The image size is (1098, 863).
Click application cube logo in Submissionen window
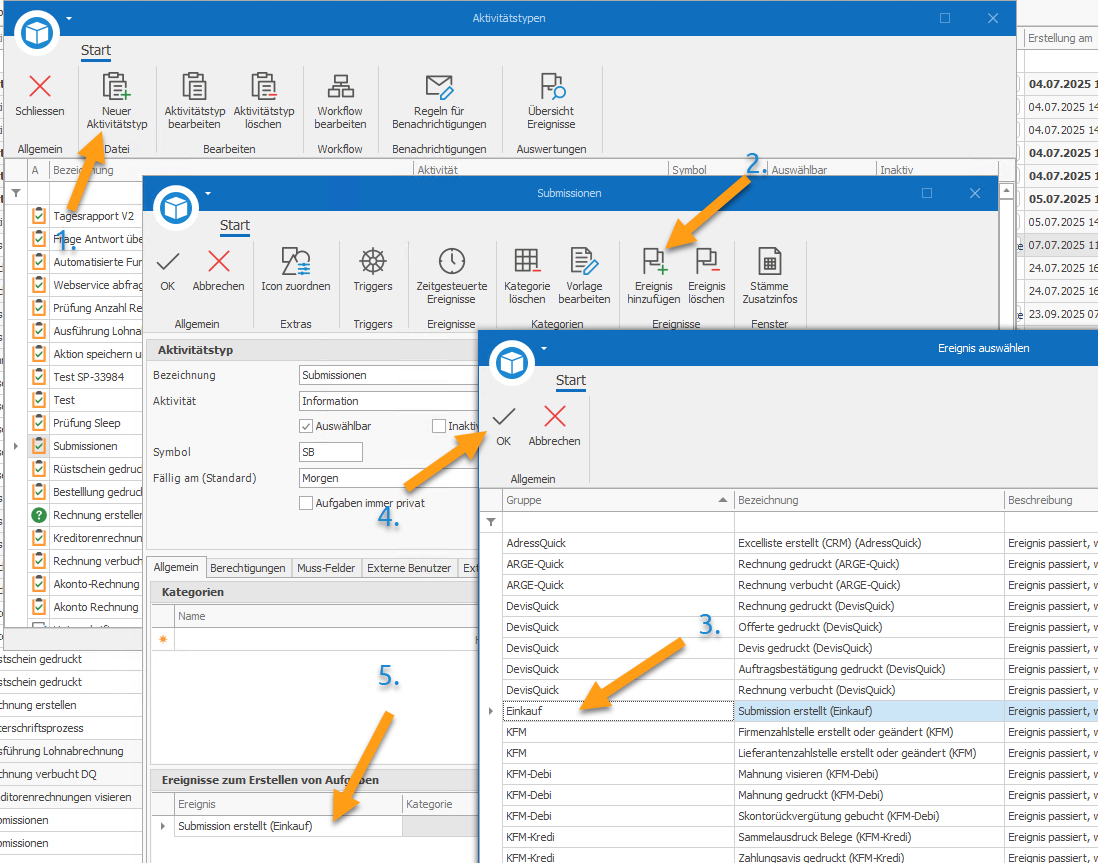pos(175,208)
